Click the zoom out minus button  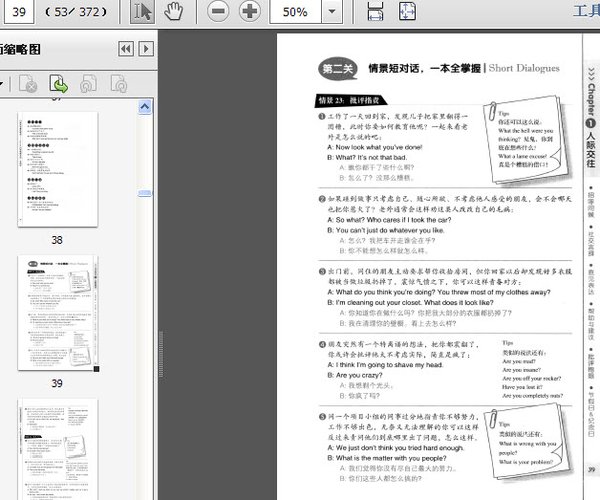pyautogui.click(x=217, y=12)
